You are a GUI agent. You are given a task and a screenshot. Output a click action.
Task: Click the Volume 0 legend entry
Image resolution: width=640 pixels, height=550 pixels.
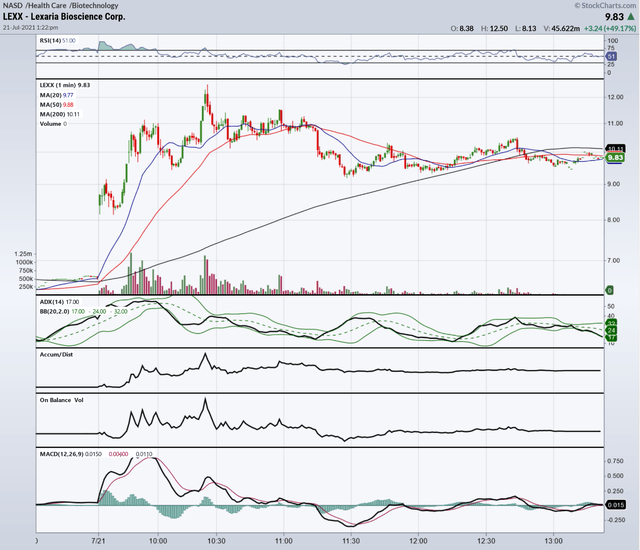point(53,124)
